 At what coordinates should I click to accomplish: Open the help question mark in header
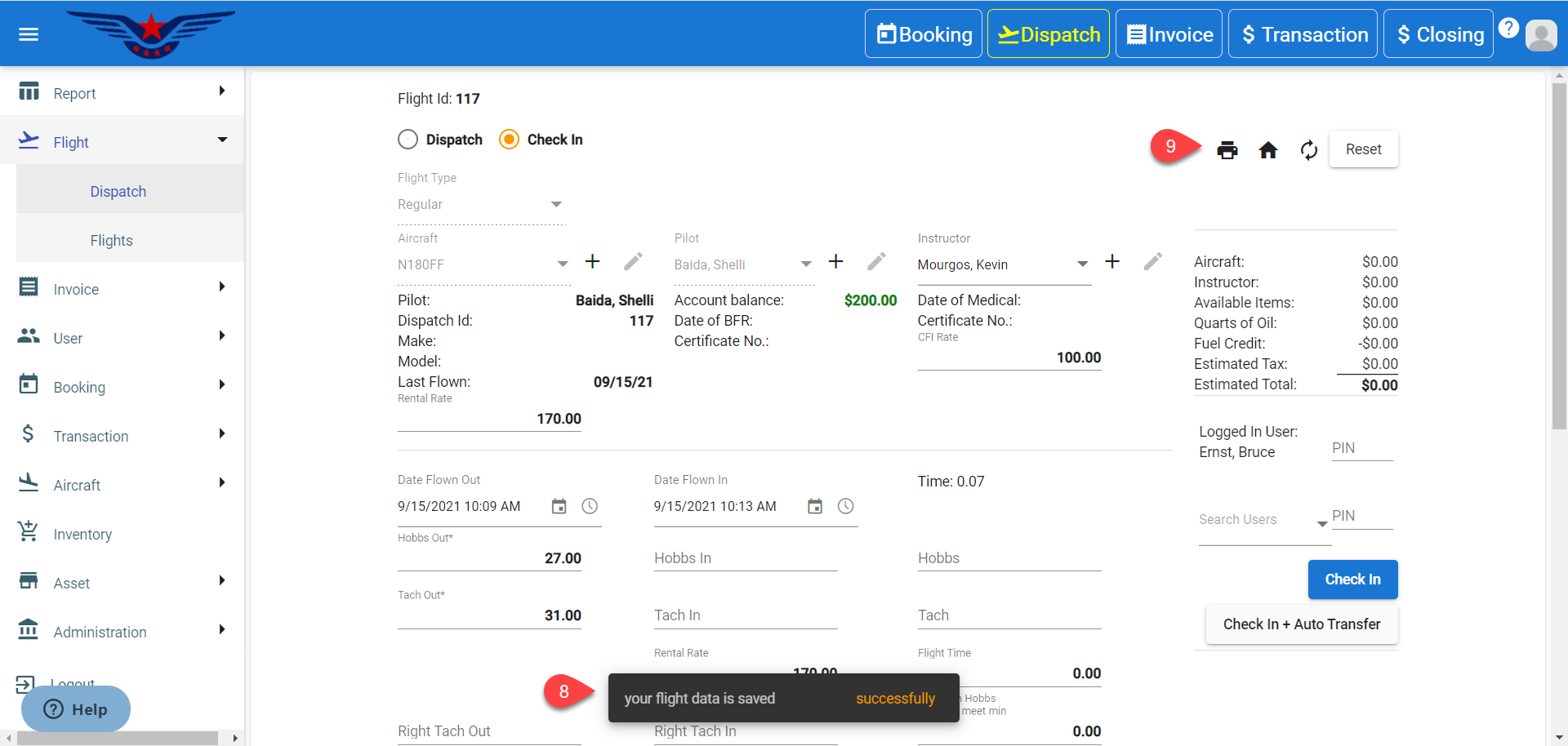point(1508,28)
